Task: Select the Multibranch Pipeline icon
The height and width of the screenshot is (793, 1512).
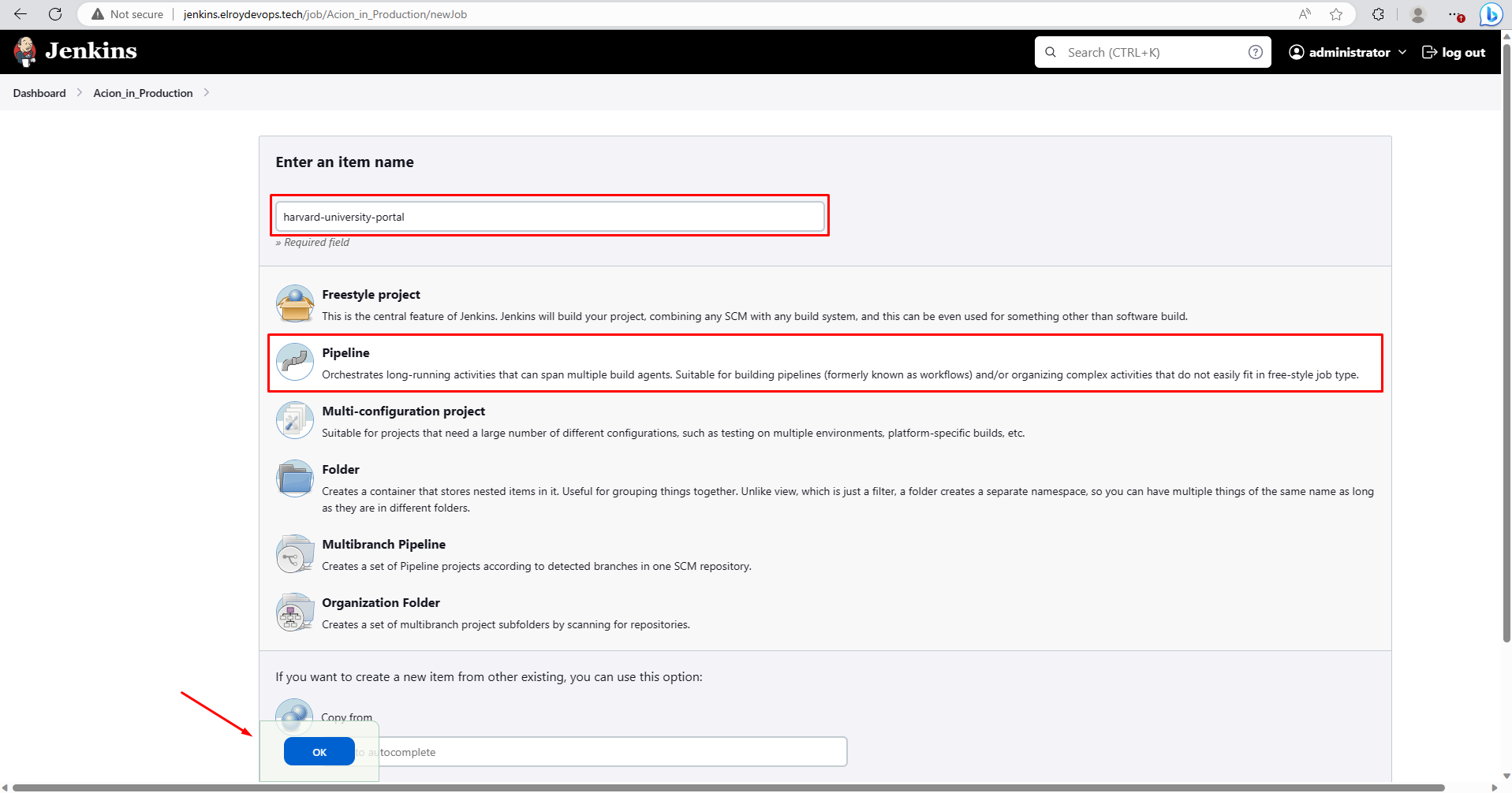Action: coord(295,553)
